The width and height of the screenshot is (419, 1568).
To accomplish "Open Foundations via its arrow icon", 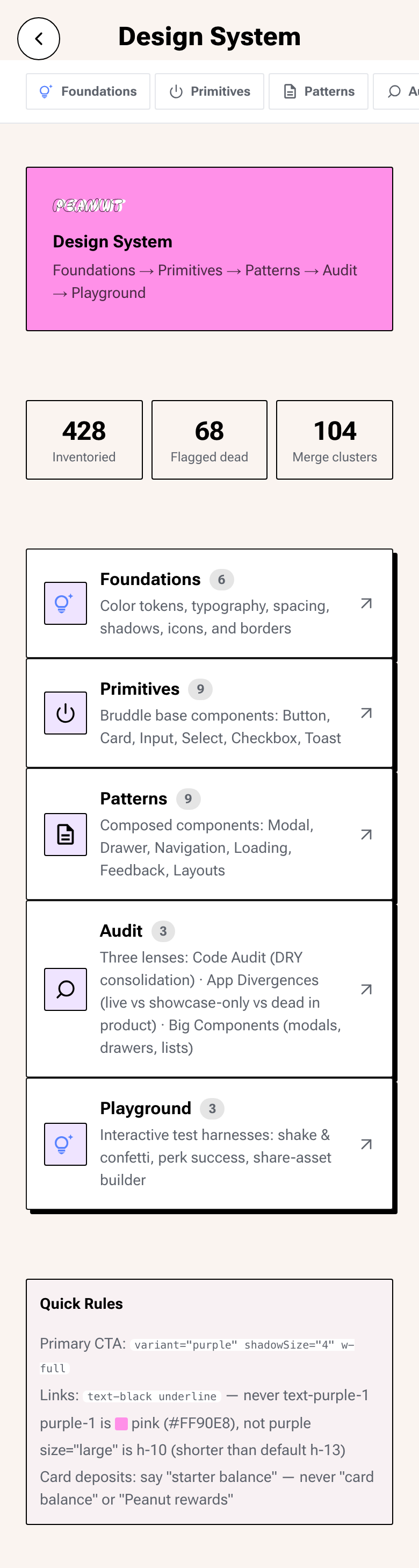I will 366,603.
